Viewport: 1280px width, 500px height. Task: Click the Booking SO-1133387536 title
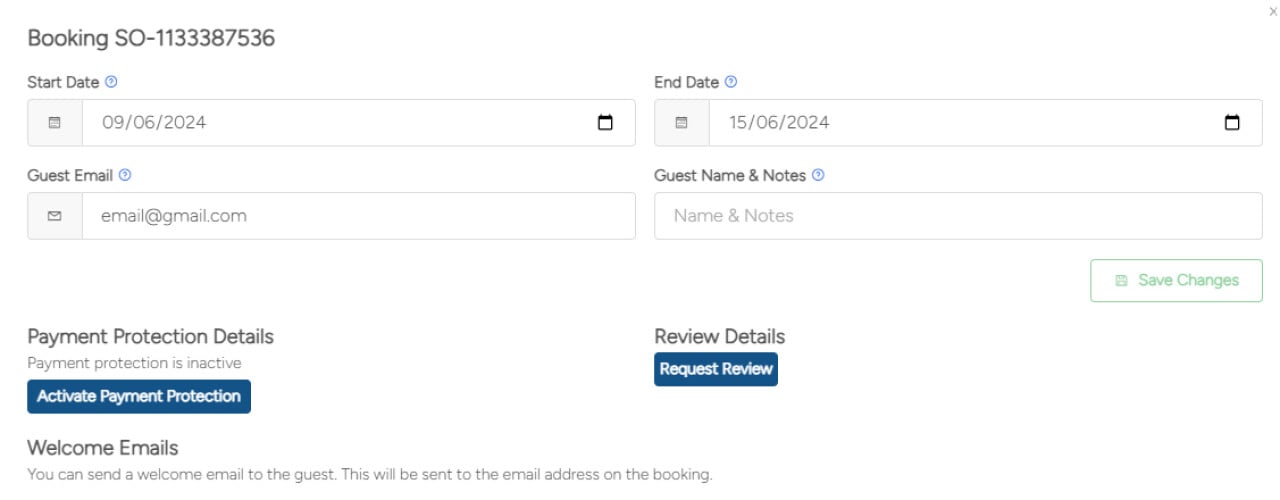(x=151, y=38)
